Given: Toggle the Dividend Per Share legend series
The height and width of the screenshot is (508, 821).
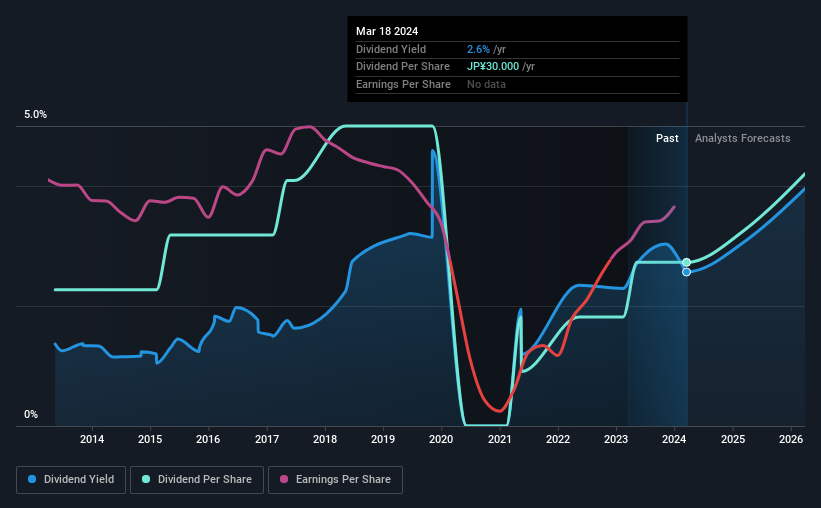Looking at the screenshot, I should click(197, 480).
